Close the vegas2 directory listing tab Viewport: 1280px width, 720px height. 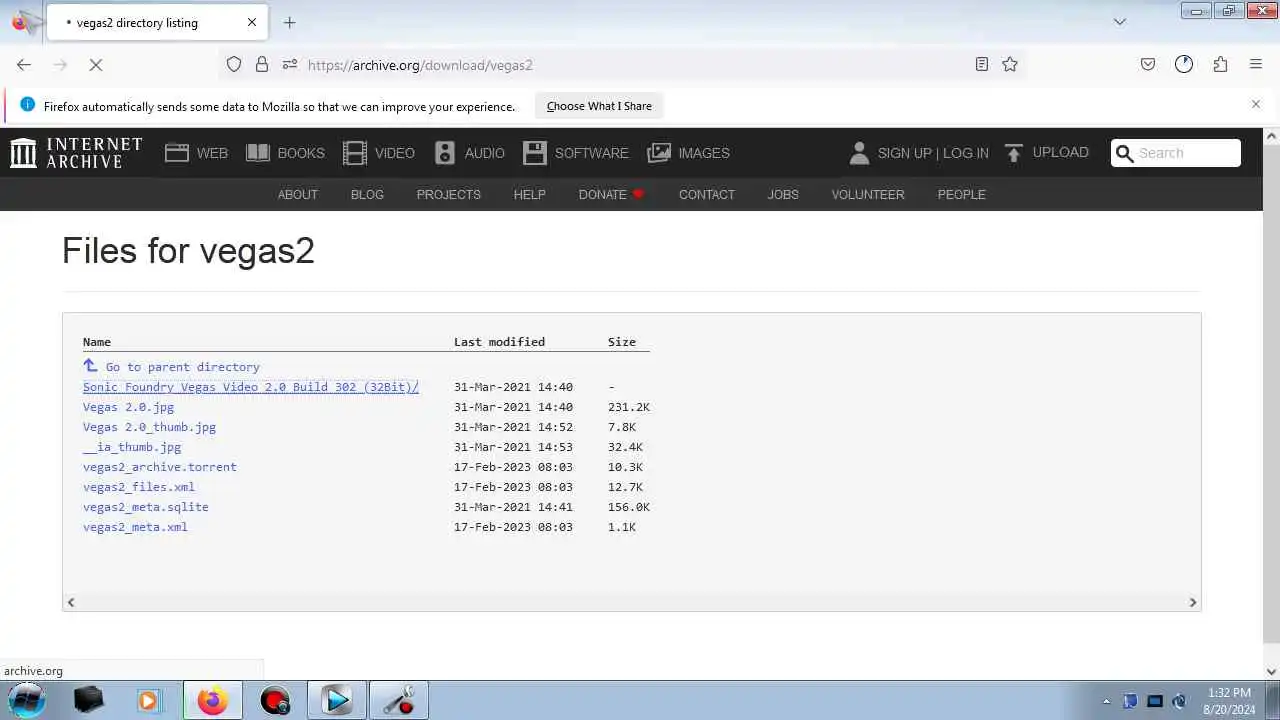pos(252,22)
